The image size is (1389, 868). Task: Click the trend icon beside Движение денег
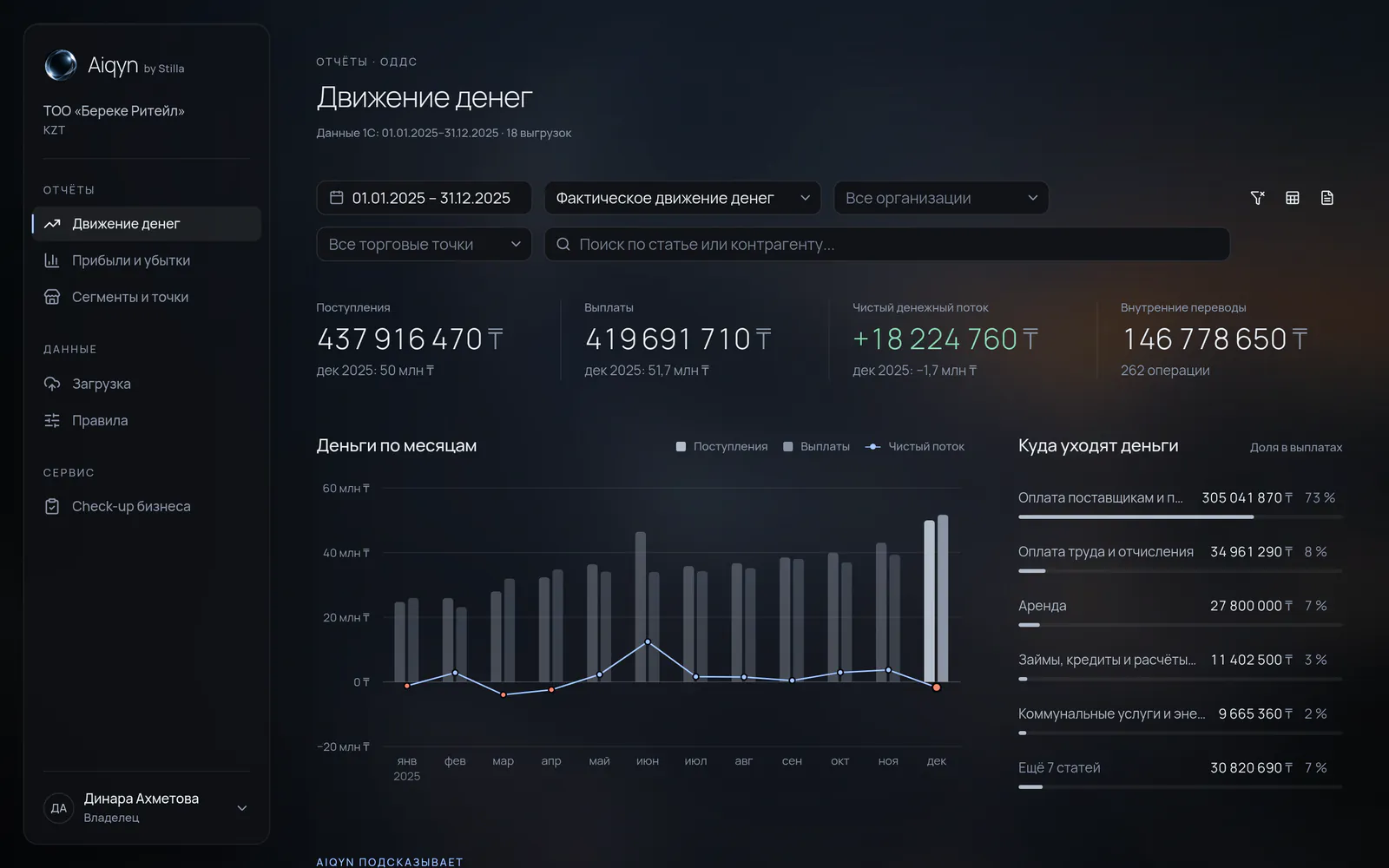pos(52,224)
